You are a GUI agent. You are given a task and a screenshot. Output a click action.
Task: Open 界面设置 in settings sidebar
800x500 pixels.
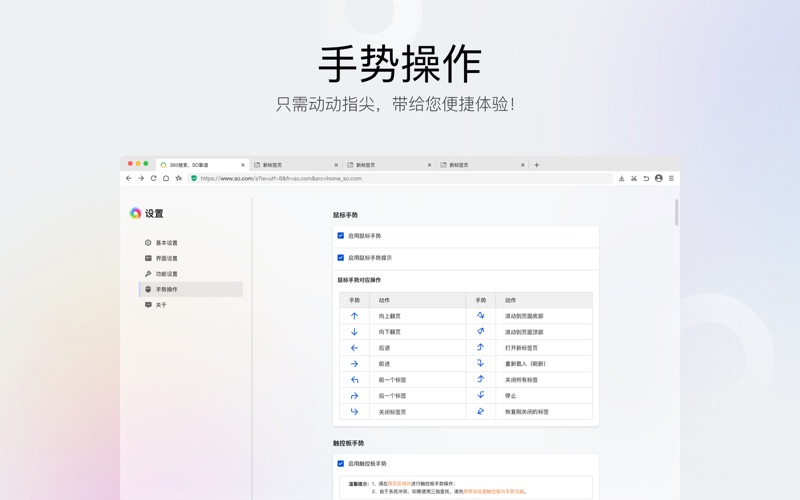point(166,258)
